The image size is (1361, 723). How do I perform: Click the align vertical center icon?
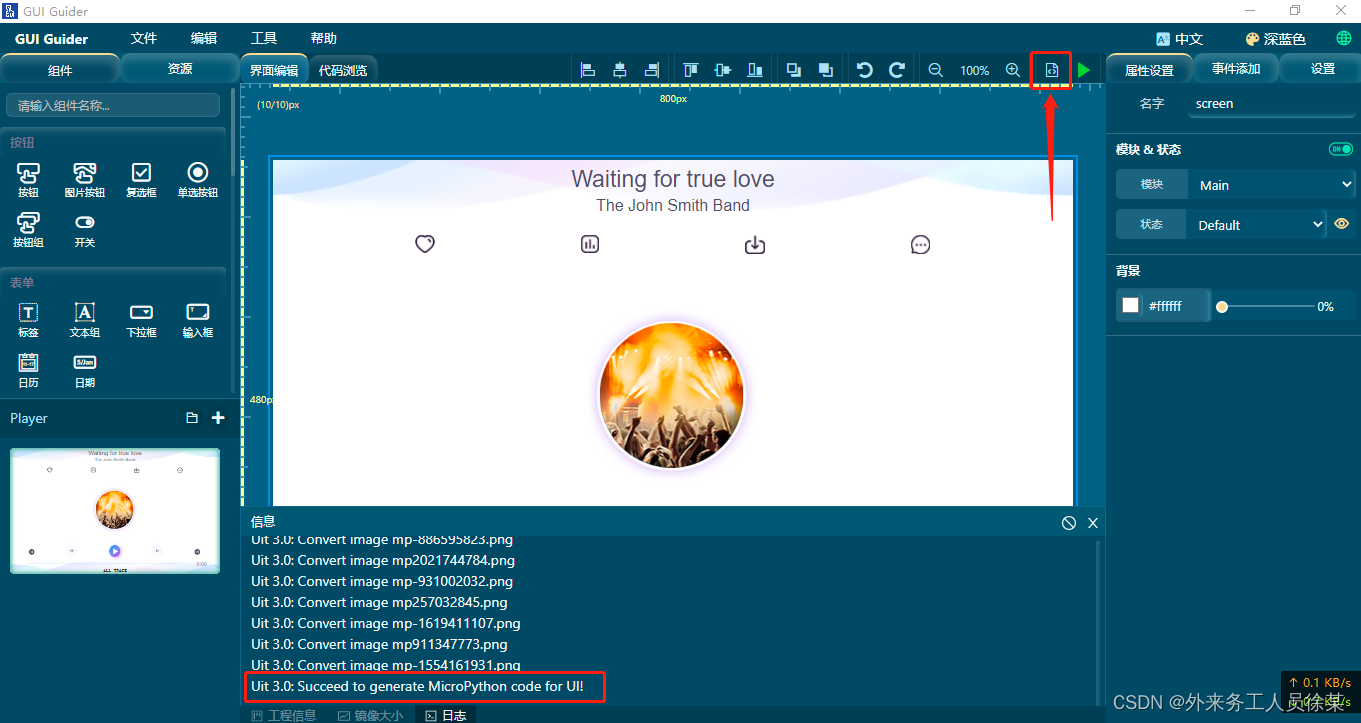[x=723, y=70]
